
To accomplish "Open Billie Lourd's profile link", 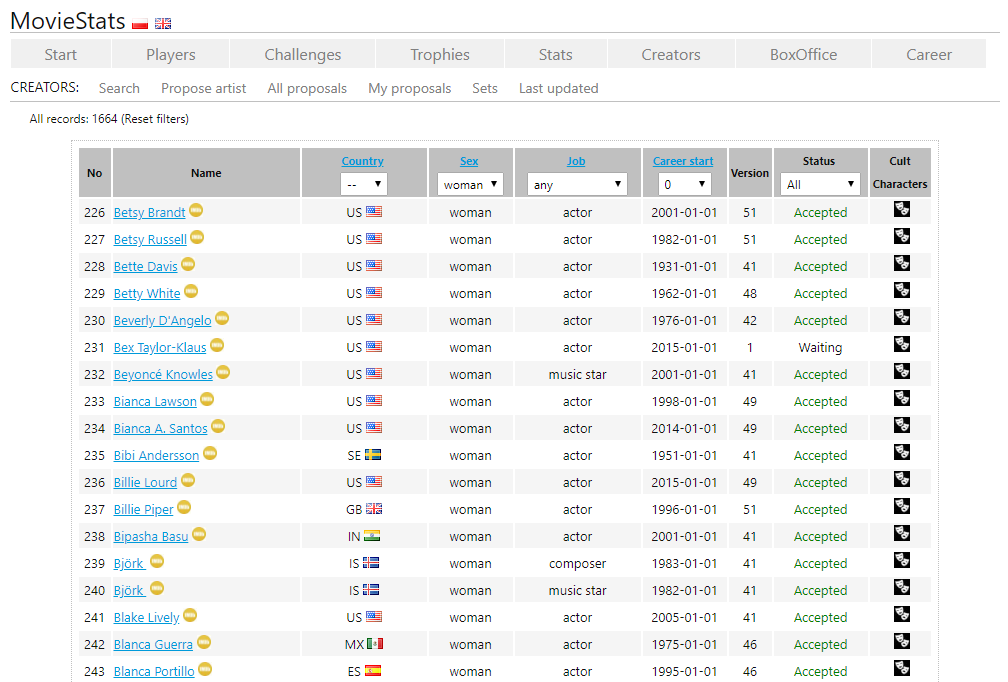I will pyautogui.click(x=145, y=482).
